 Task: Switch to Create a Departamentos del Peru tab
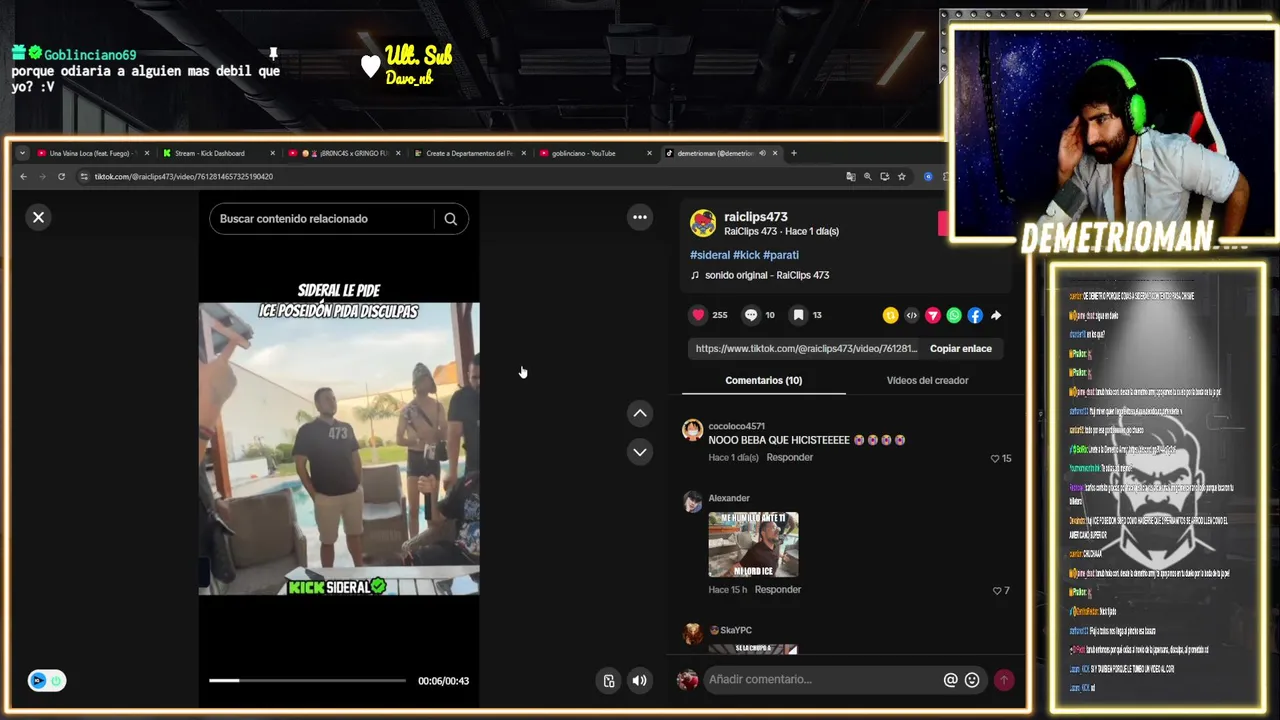(468, 153)
